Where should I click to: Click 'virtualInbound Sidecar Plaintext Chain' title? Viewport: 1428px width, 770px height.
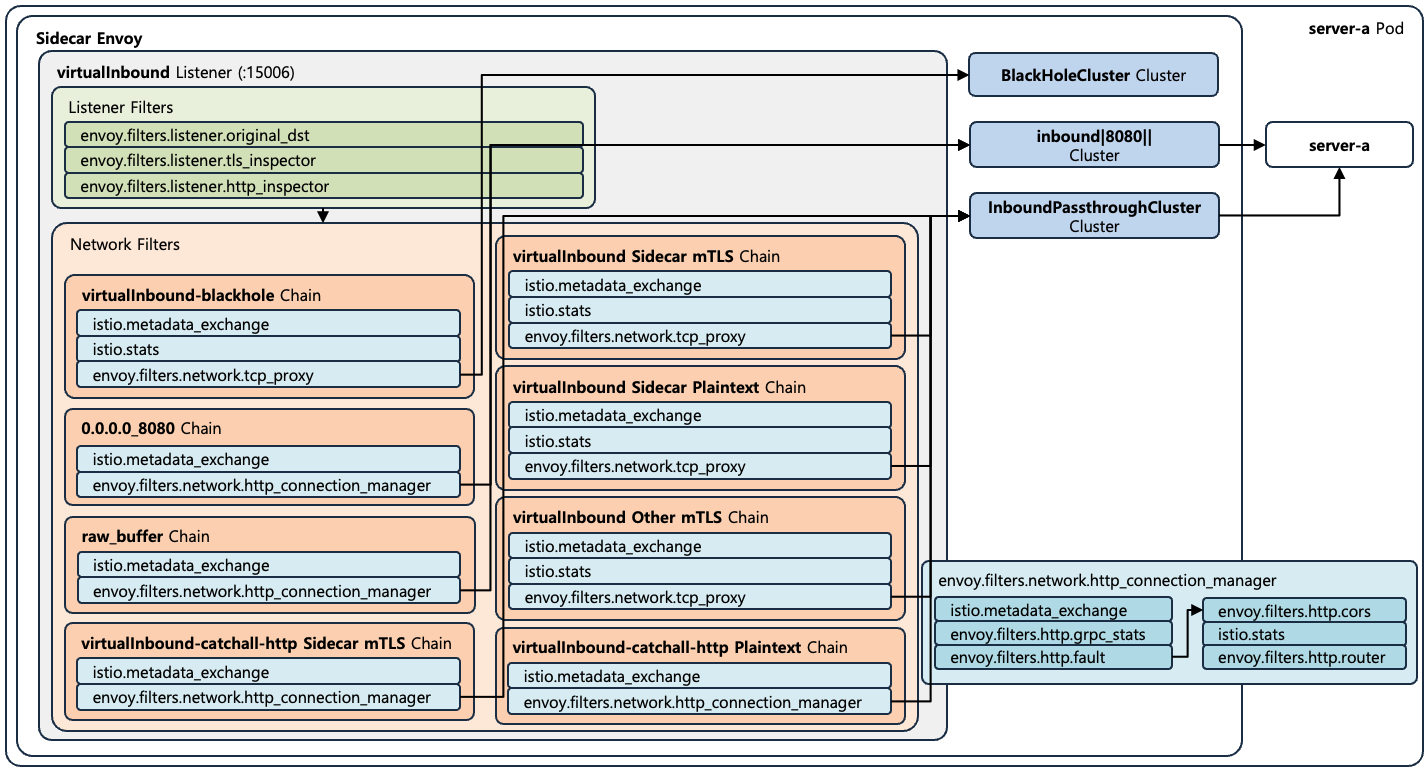(659, 387)
